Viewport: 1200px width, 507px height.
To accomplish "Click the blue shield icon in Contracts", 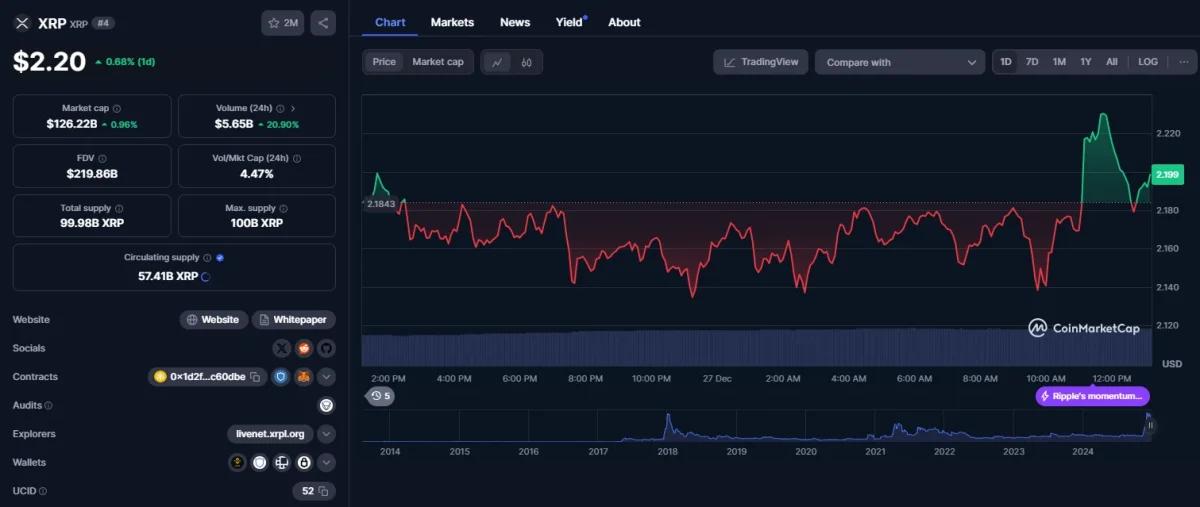I will tap(281, 377).
